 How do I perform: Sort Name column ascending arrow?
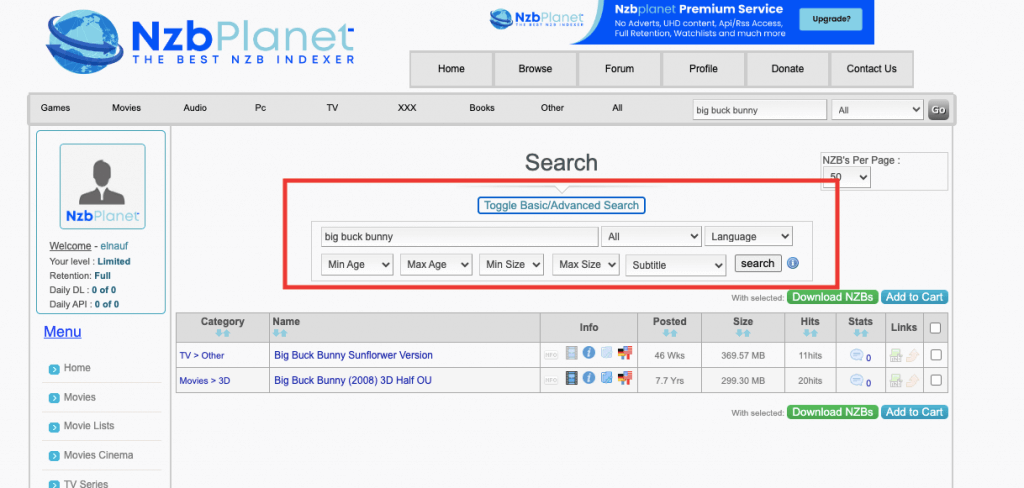point(284,333)
